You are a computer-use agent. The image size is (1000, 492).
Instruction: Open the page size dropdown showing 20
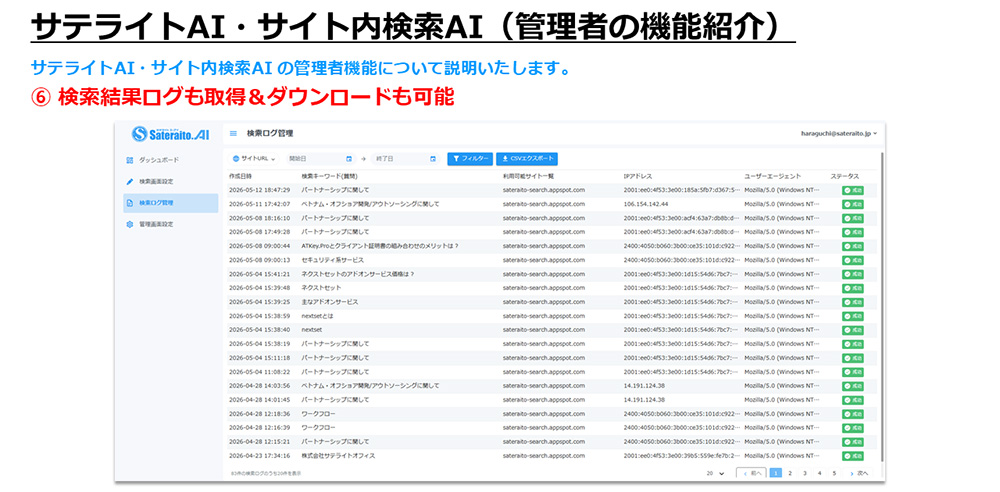[x=716, y=473]
